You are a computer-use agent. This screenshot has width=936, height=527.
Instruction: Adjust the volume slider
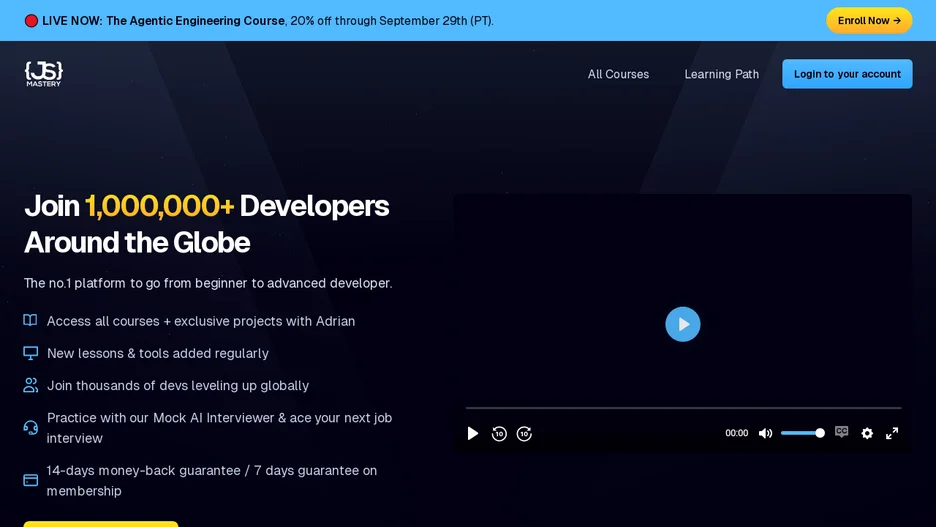point(803,433)
